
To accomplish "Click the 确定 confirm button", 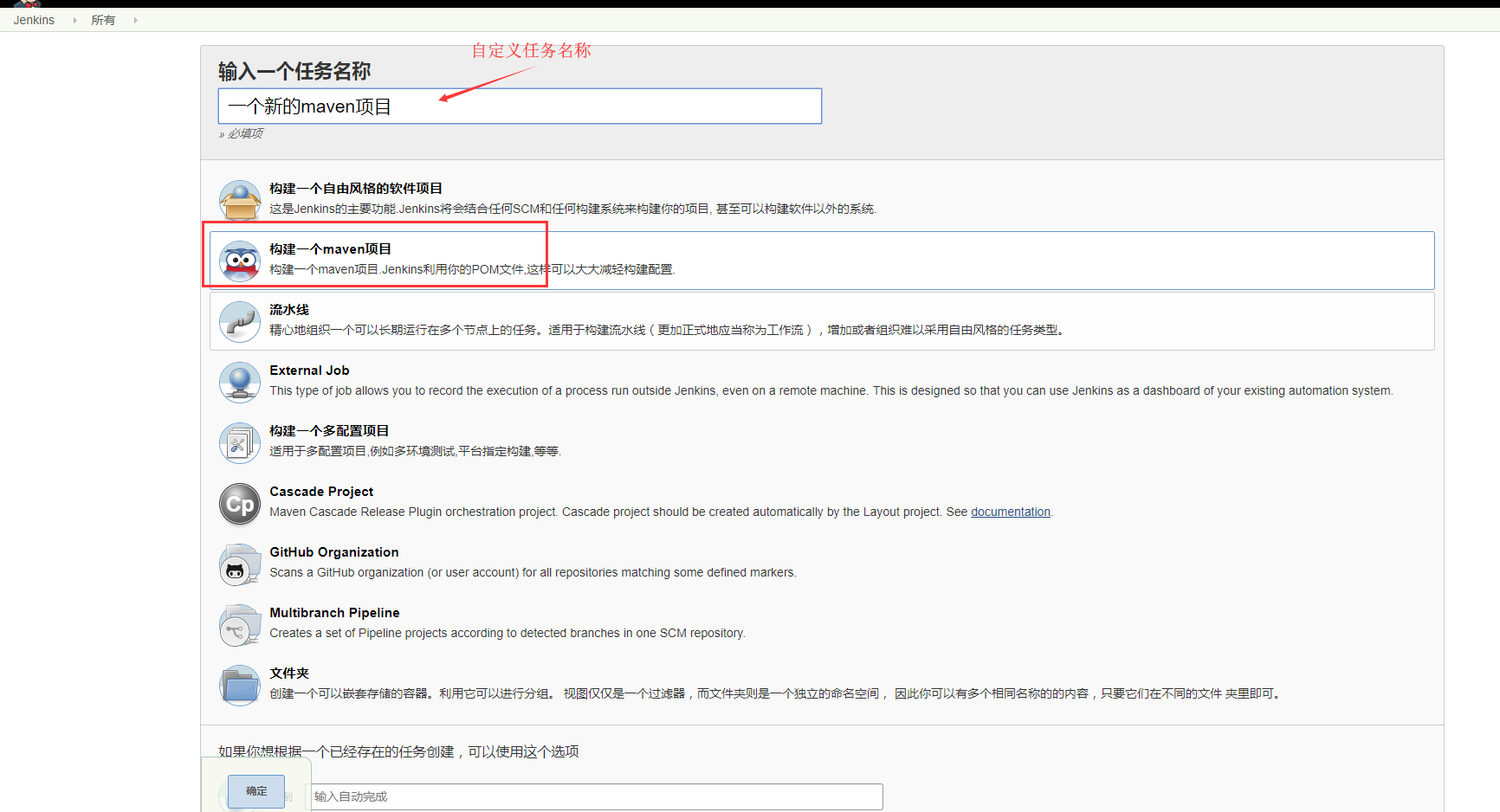I will [x=256, y=791].
